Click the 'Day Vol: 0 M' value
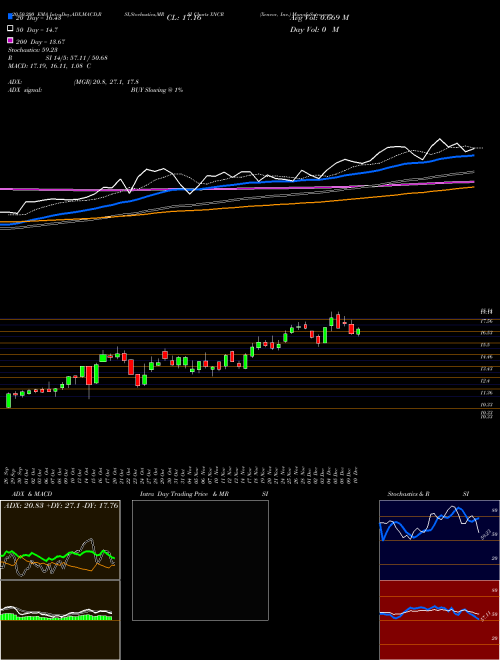500x660 pixels. click(314, 30)
